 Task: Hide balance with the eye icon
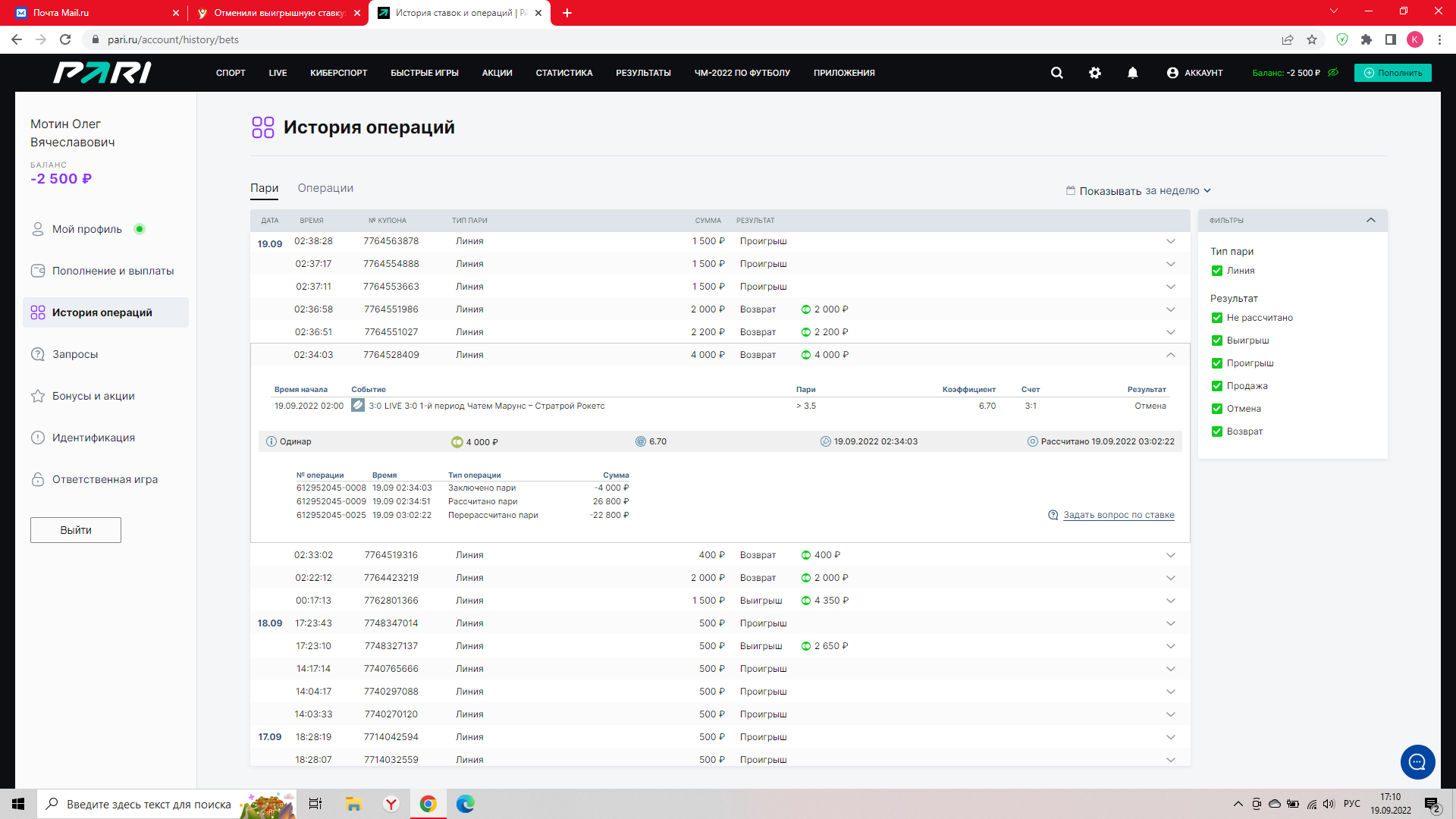pyautogui.click(x=1333, y=73)
